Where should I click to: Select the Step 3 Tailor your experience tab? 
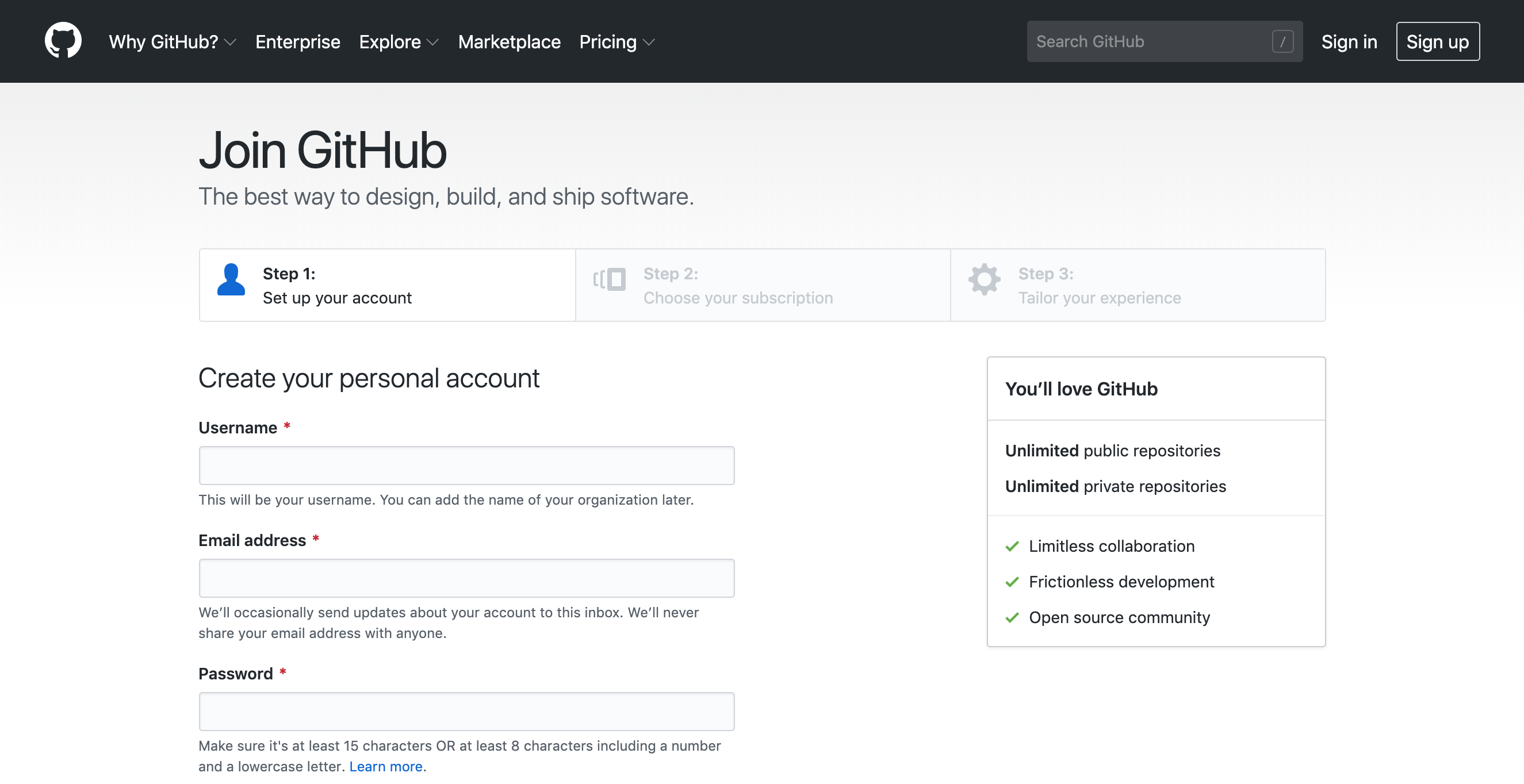pos(1138,285)
